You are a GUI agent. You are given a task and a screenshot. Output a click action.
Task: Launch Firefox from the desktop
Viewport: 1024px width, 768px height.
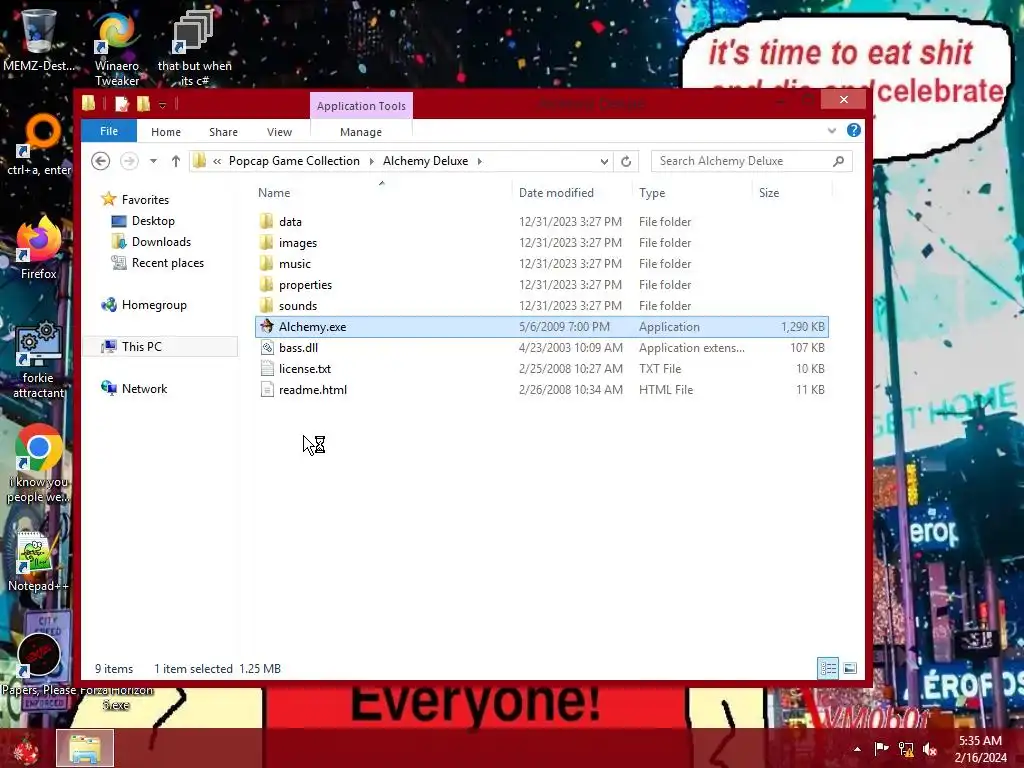pyautogui.click(x=39, y=248)
